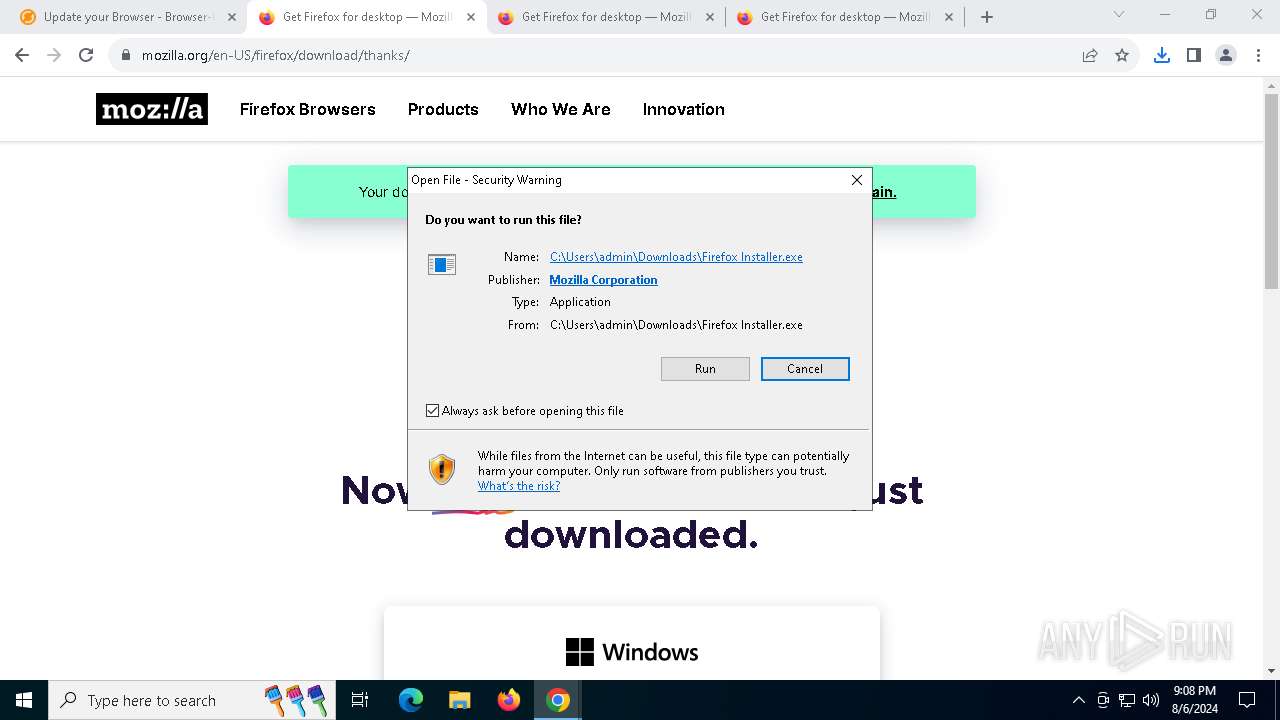Click the application file icon in dialog
The width and height of the screenshot is (1280, 720).
point(442,265)
